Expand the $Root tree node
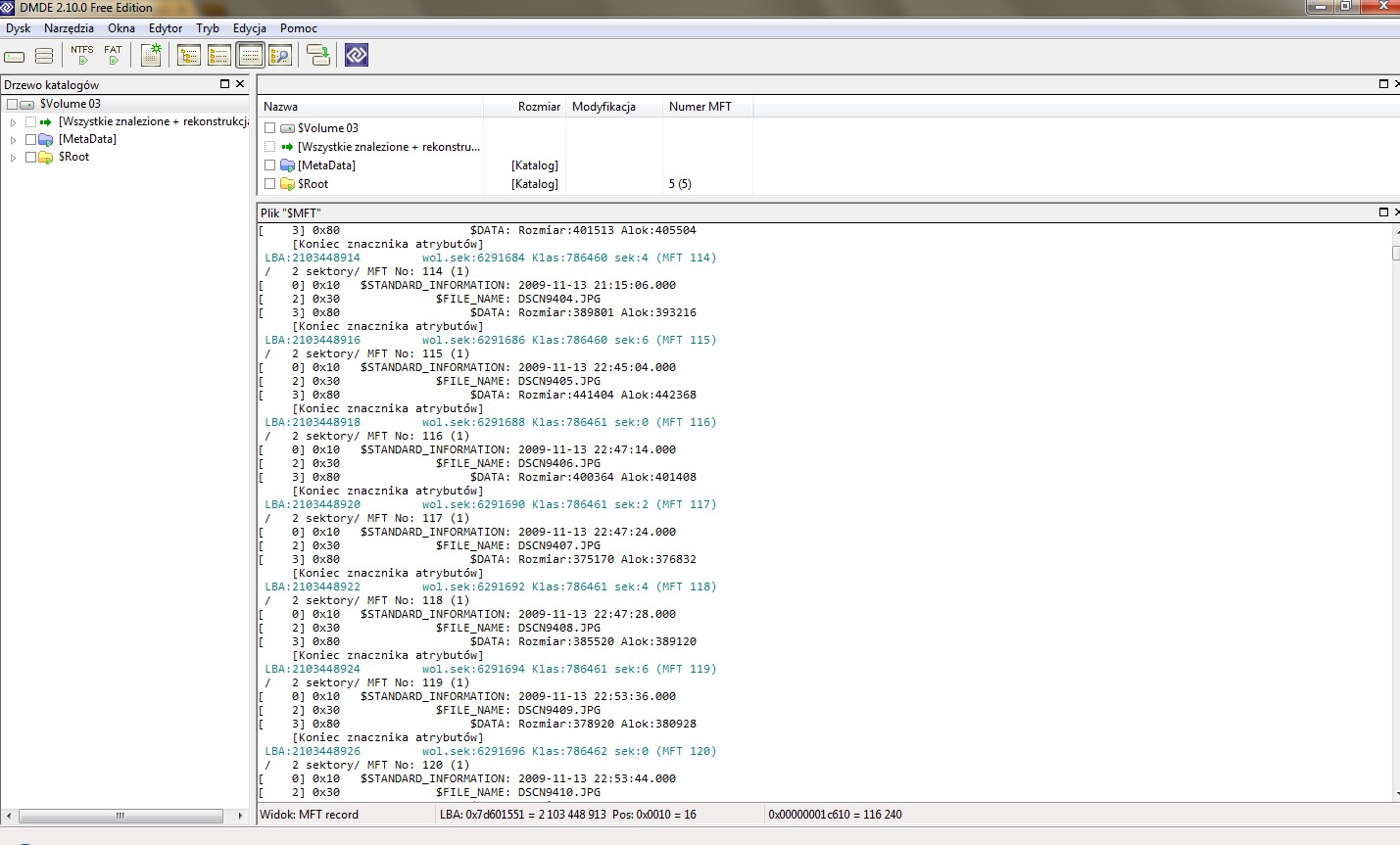The width and height of the screenshot is (1400, 845). tap(13, 158)
